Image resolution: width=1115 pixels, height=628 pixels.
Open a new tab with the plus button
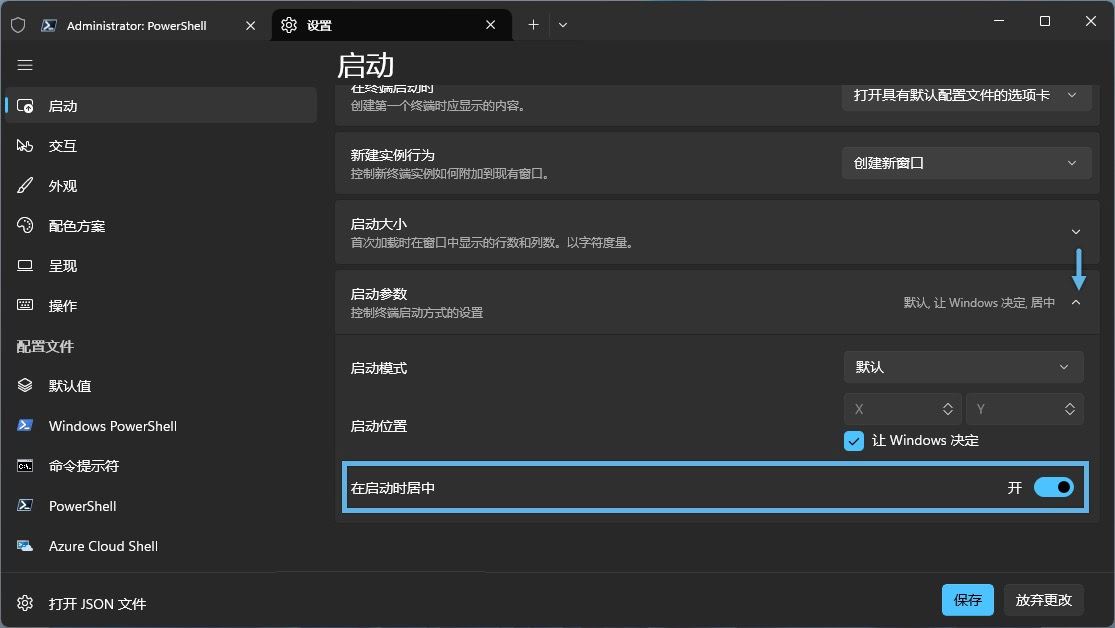[x=533, y=23]
